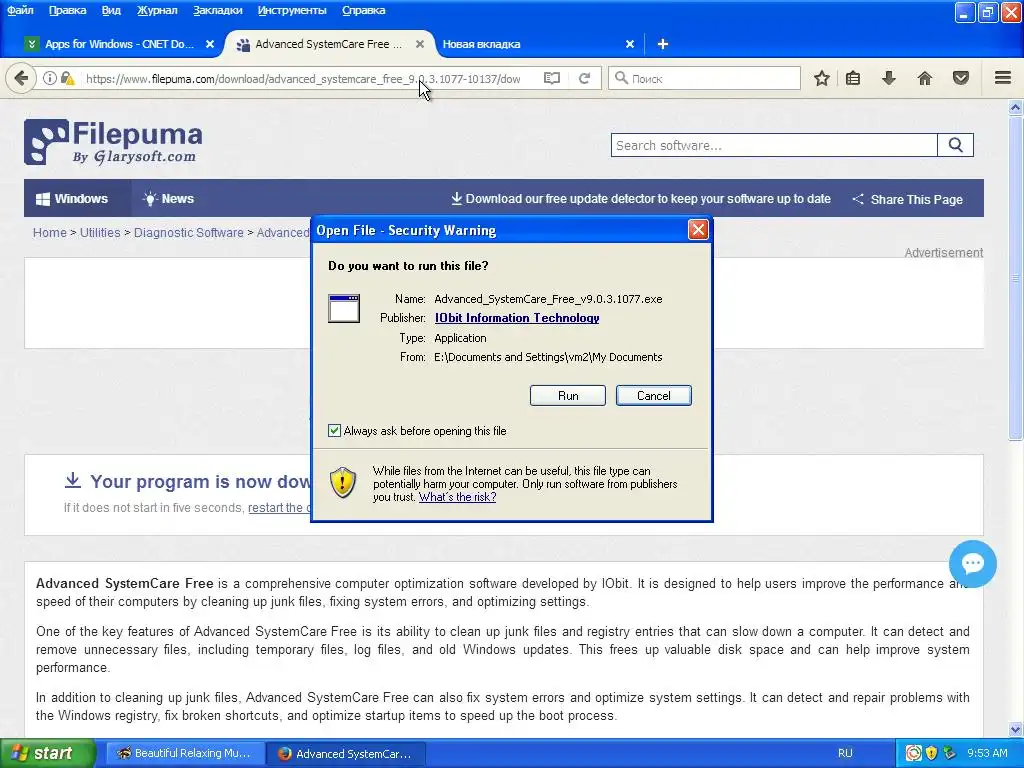This screenshot has width=1024, height=768.
Task: Click the Search software... field
Action: [775, 145]
